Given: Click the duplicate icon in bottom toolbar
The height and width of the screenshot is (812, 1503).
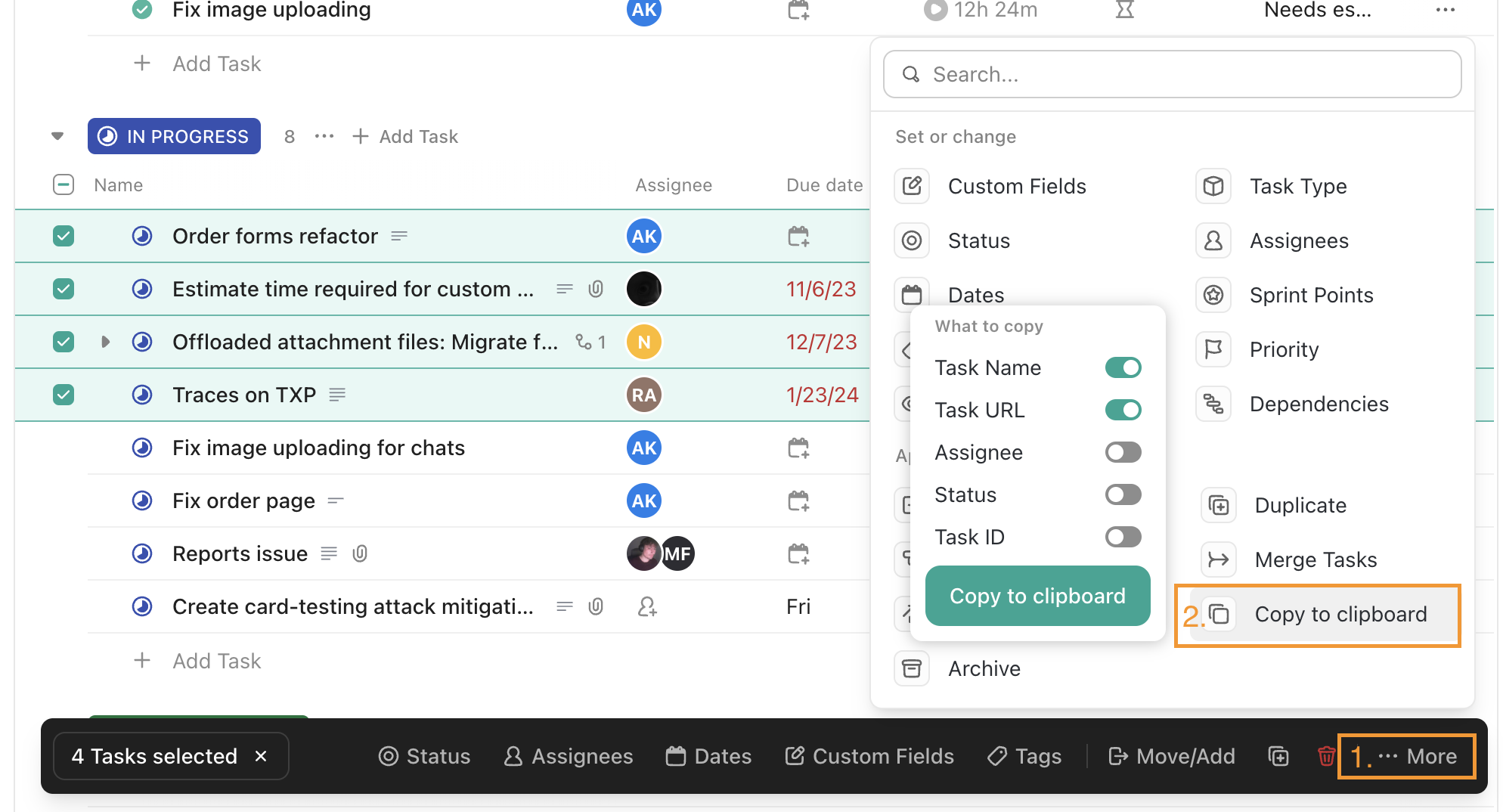Looking at the screenshot, I should [1278, 756].
